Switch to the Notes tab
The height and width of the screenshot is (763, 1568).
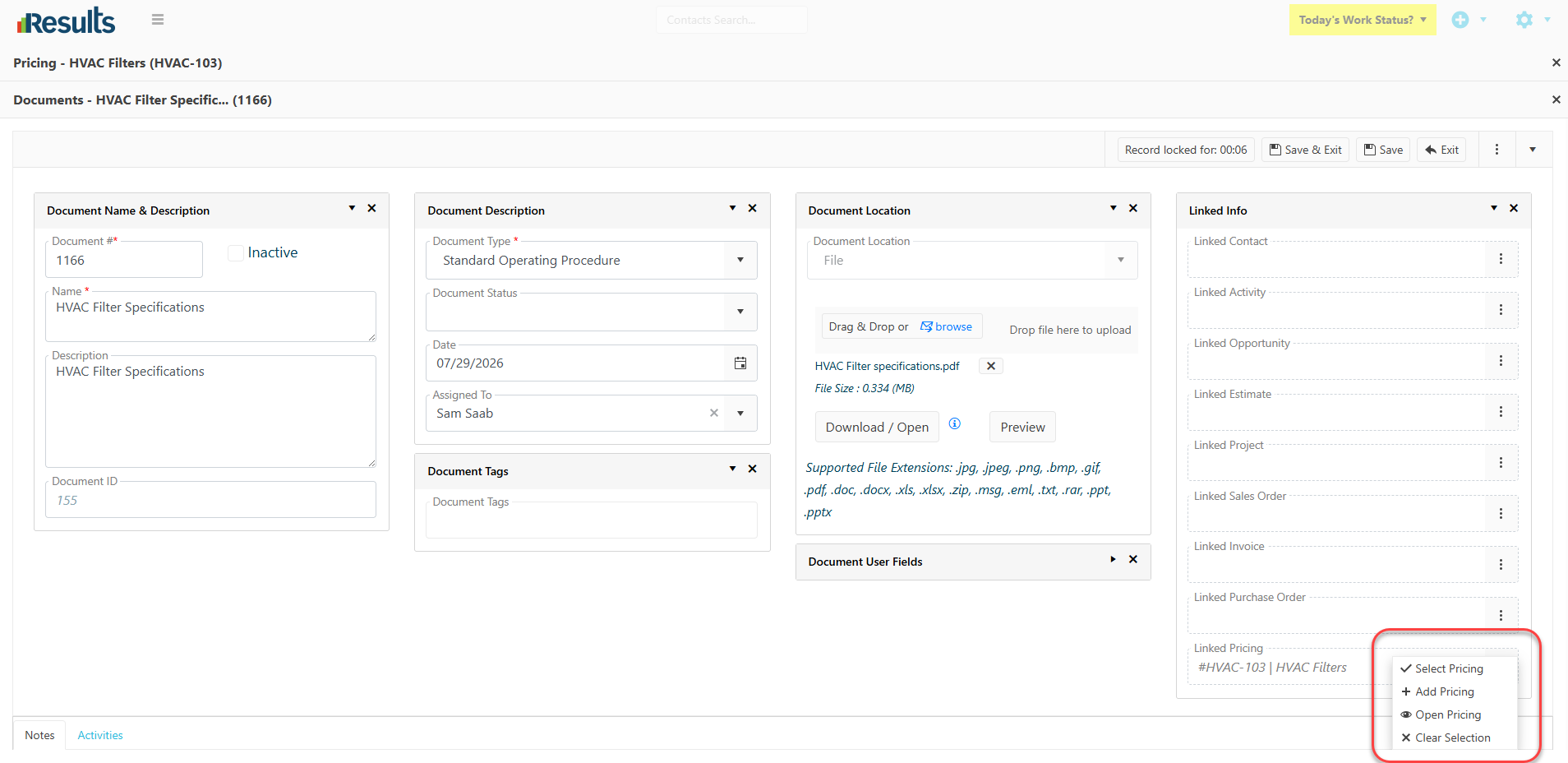(x=39, y=735)
